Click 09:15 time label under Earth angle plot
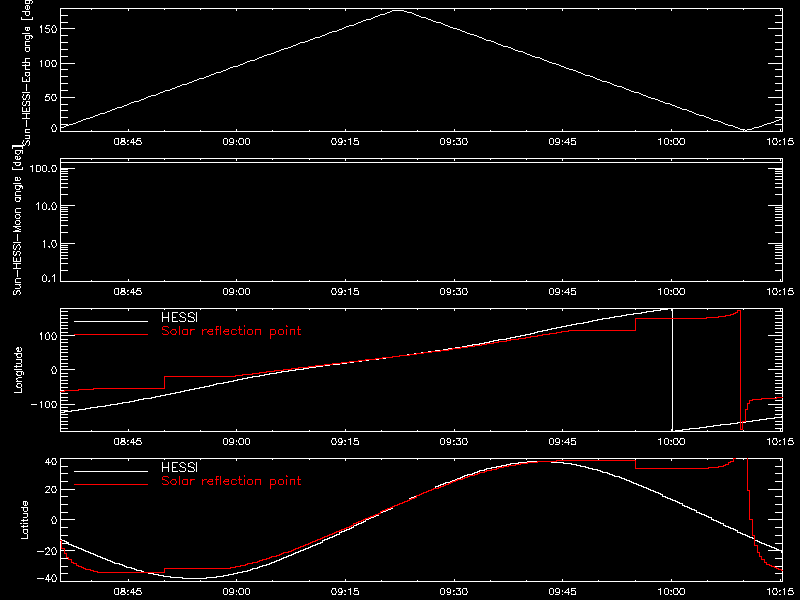 345,142
